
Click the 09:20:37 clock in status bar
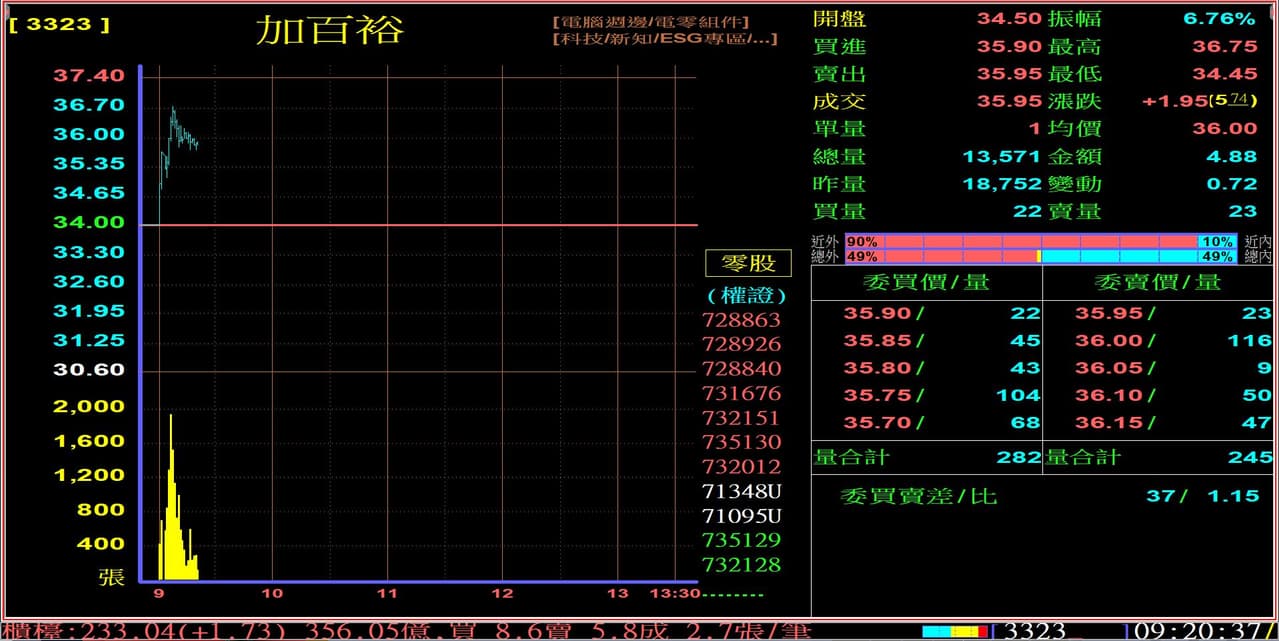coord(1198,631)
